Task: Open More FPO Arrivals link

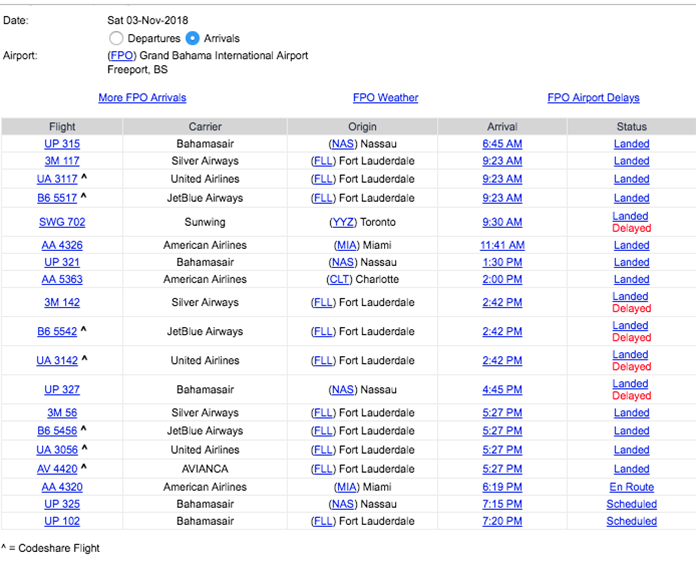Action: pos(142,98)
